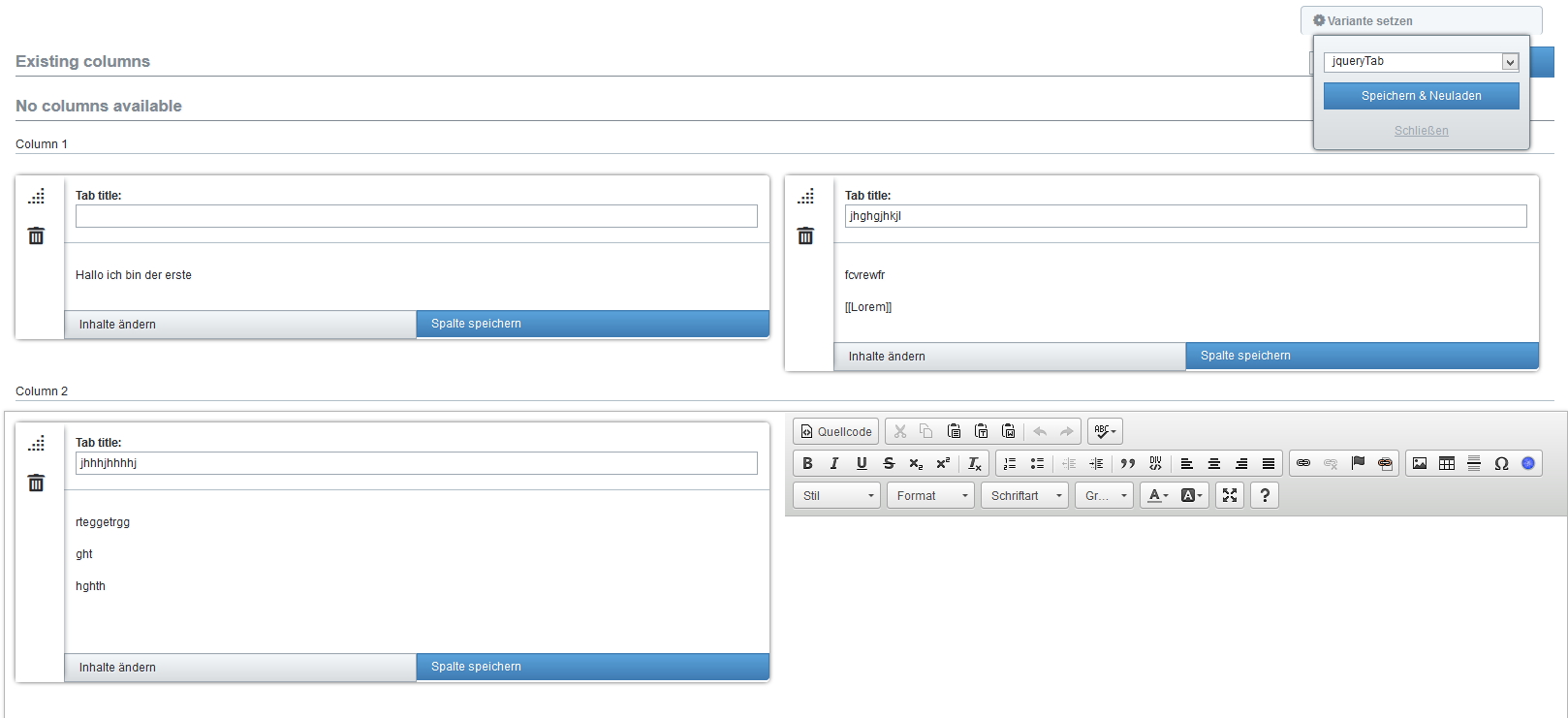Expand the Format dropdown

[930, 495]
